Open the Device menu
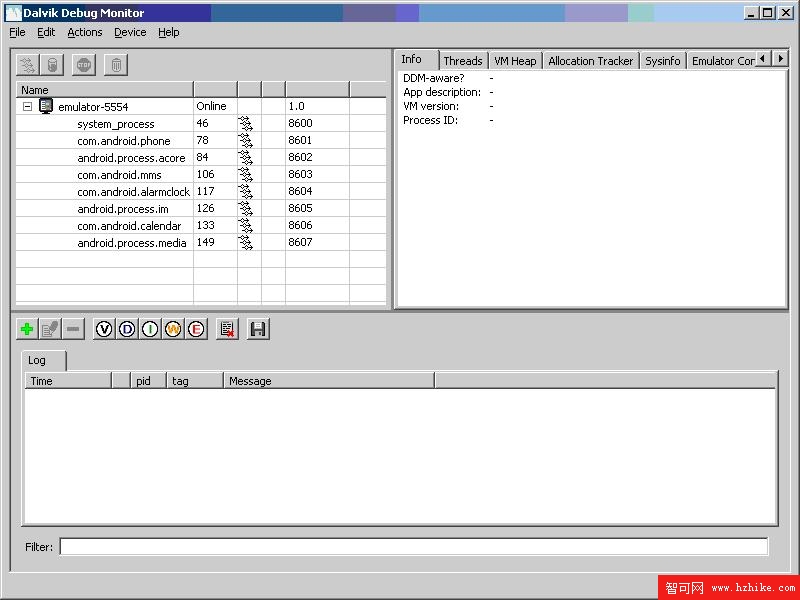This screenshot has width=800, height=600. (130, 32)
